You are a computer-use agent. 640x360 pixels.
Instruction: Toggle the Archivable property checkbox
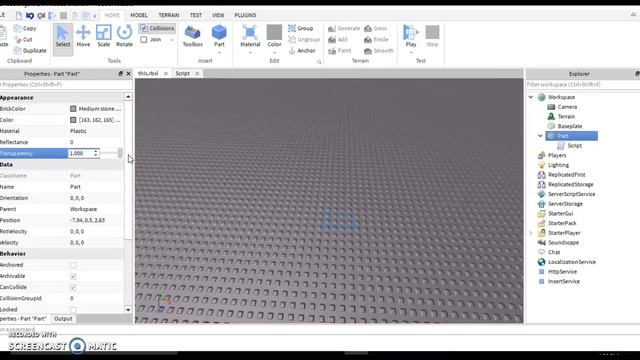click(x=73, y=276)
